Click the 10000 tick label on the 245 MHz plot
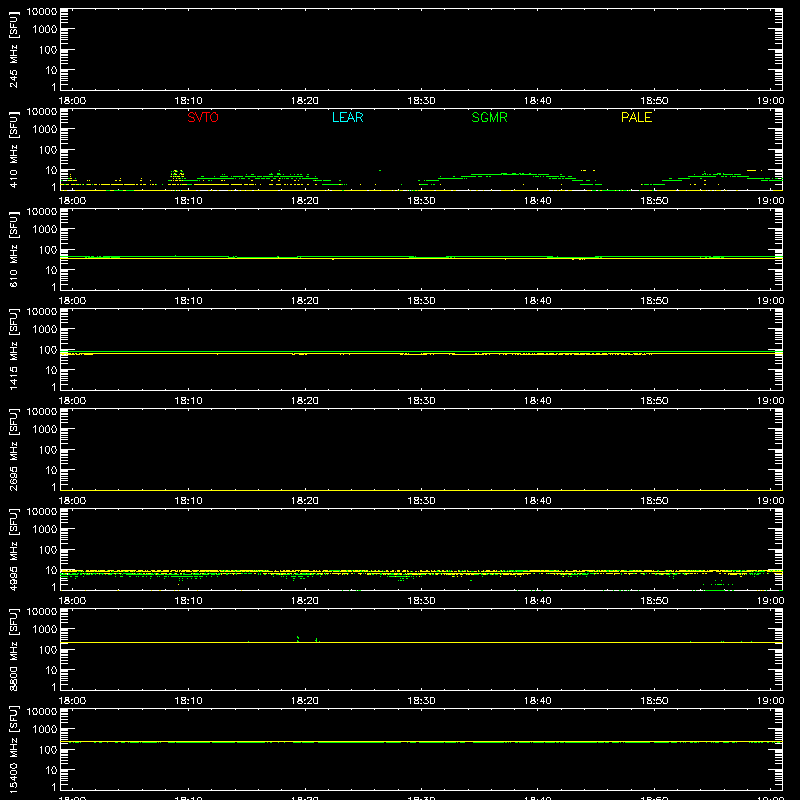Viewport: 800px width, 800px height. point(42,12)
